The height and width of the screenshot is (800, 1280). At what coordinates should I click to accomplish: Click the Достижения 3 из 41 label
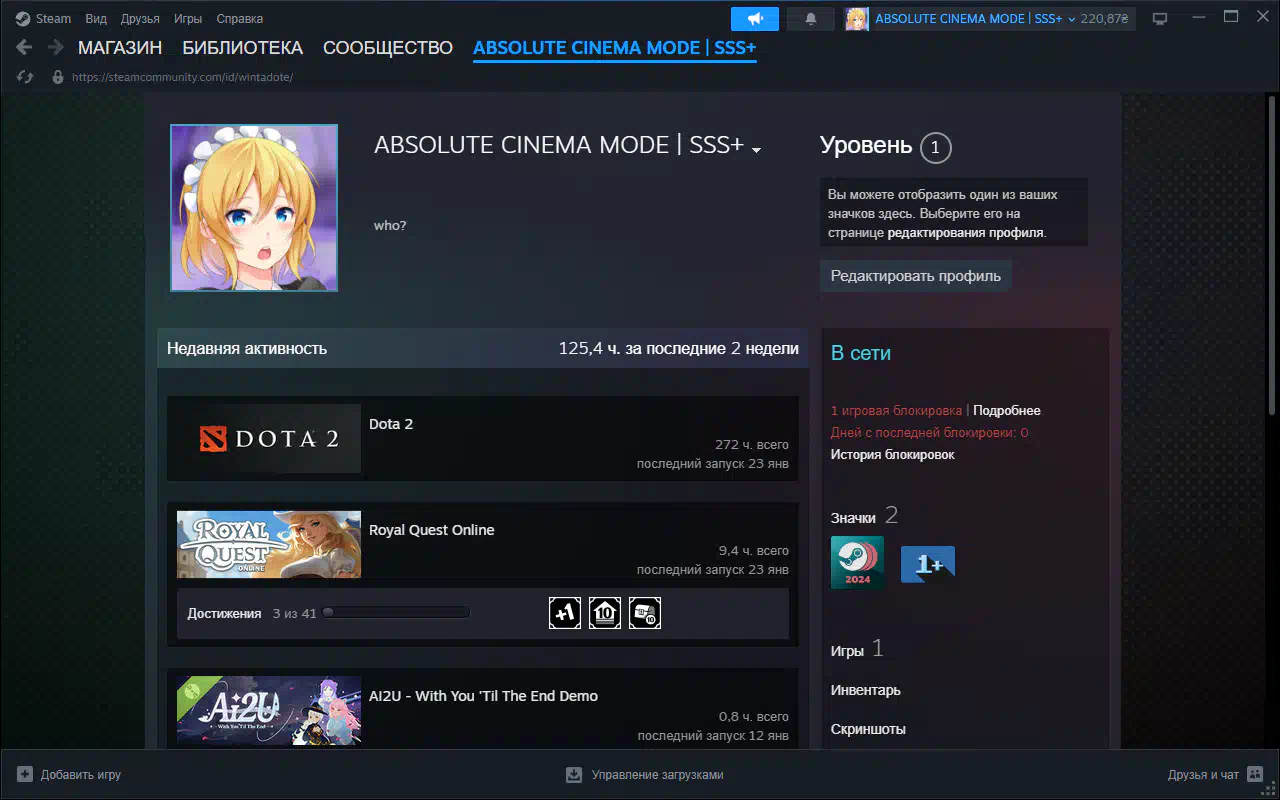coord(252,613)
